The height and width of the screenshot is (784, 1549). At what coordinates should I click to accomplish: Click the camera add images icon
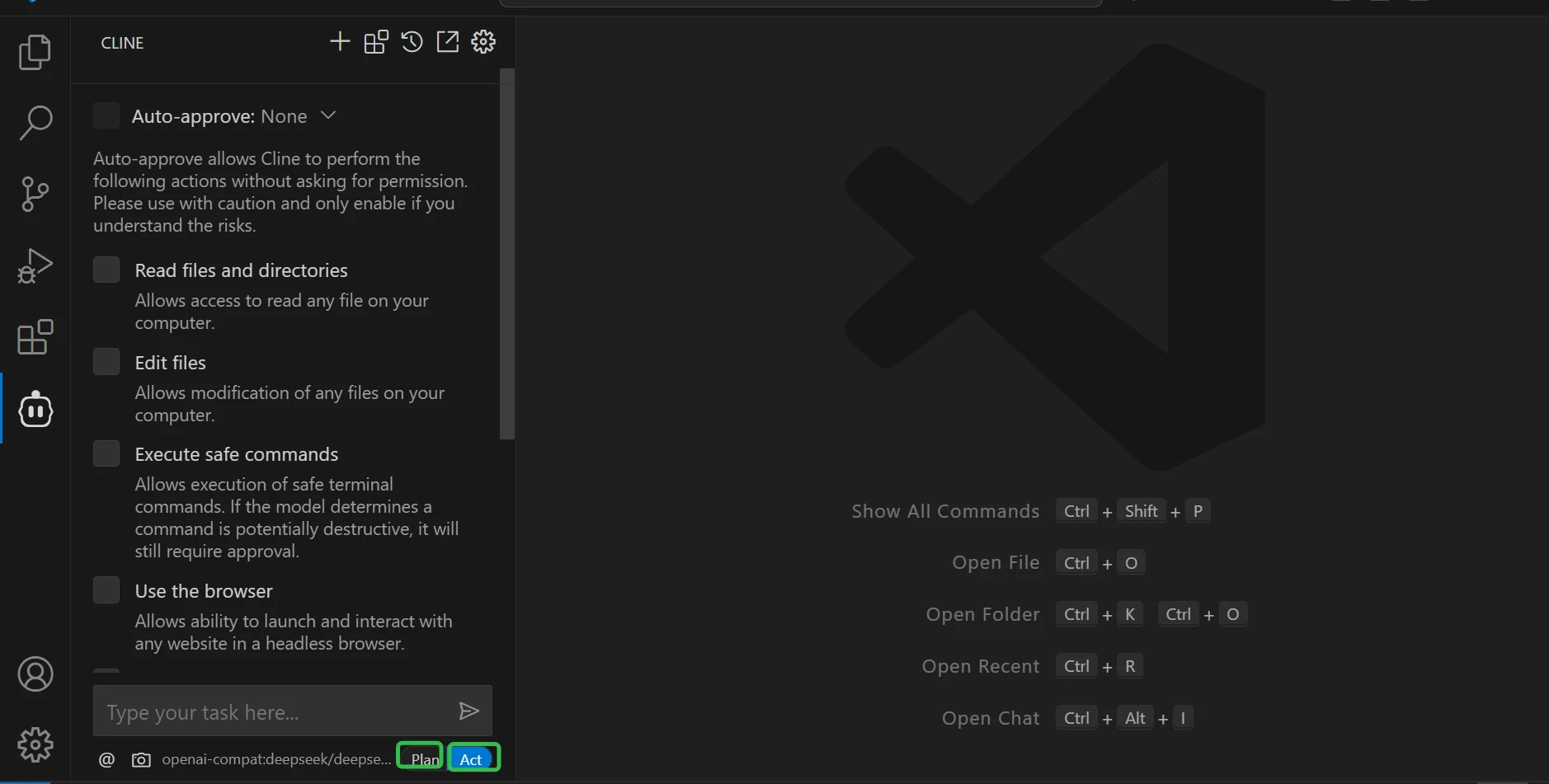(x=141, y=759)
